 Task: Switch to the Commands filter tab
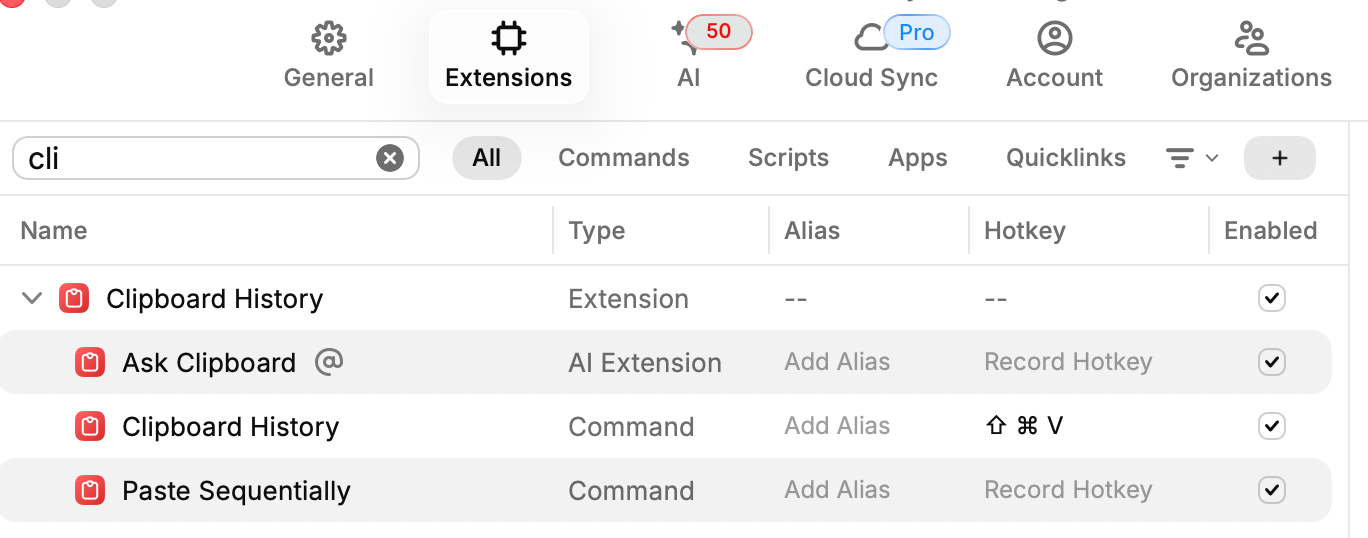(x=623, y=158)
